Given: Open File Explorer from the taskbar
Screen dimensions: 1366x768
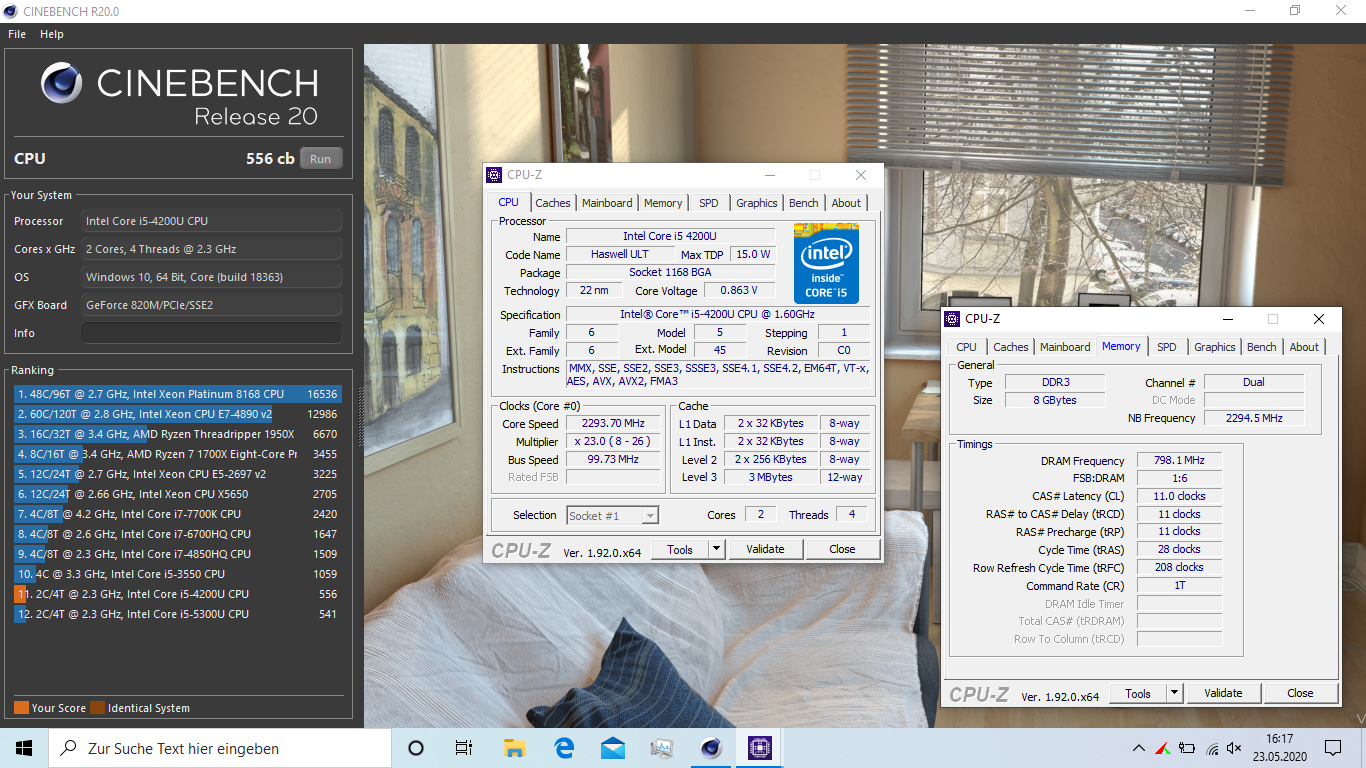Looking at the screenshot, I should coord(514,748).
